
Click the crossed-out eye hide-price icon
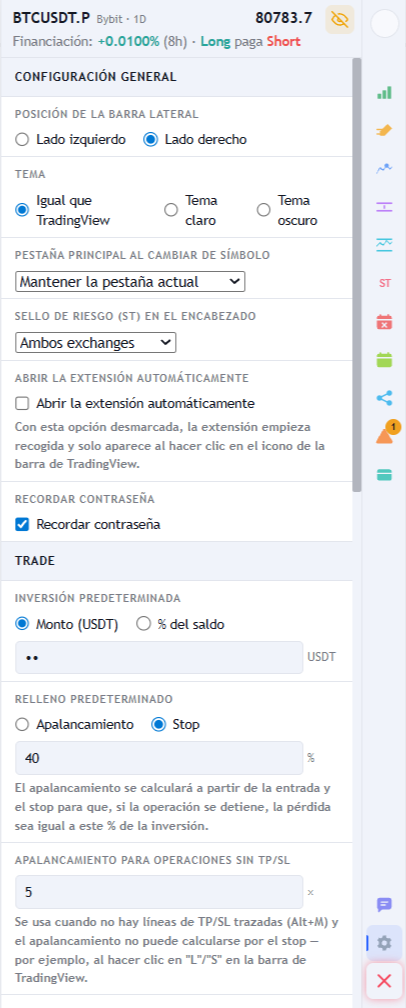(x=340, y=19)
